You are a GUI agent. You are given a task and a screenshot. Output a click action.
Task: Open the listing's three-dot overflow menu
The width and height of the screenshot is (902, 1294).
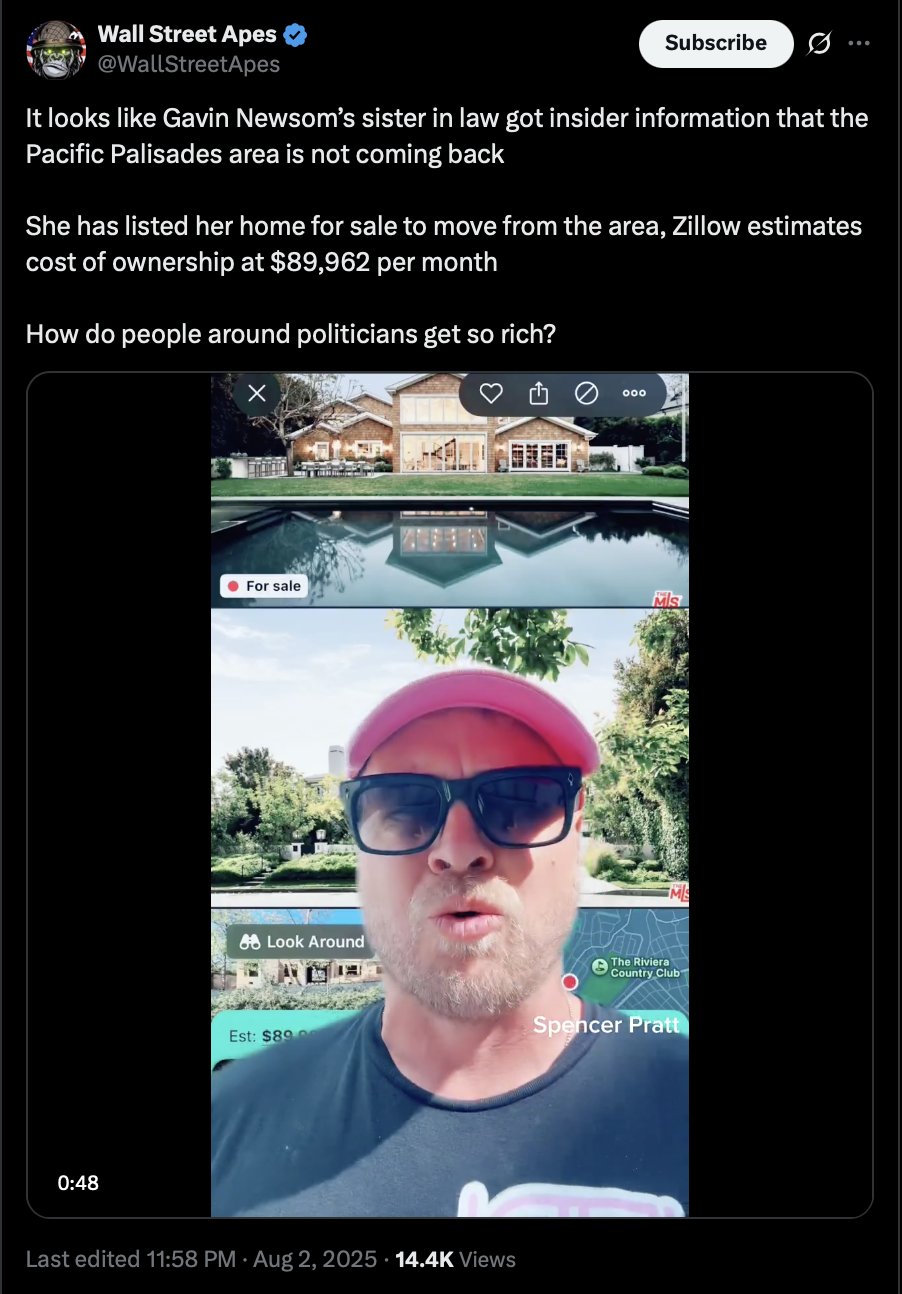point(634,393)
